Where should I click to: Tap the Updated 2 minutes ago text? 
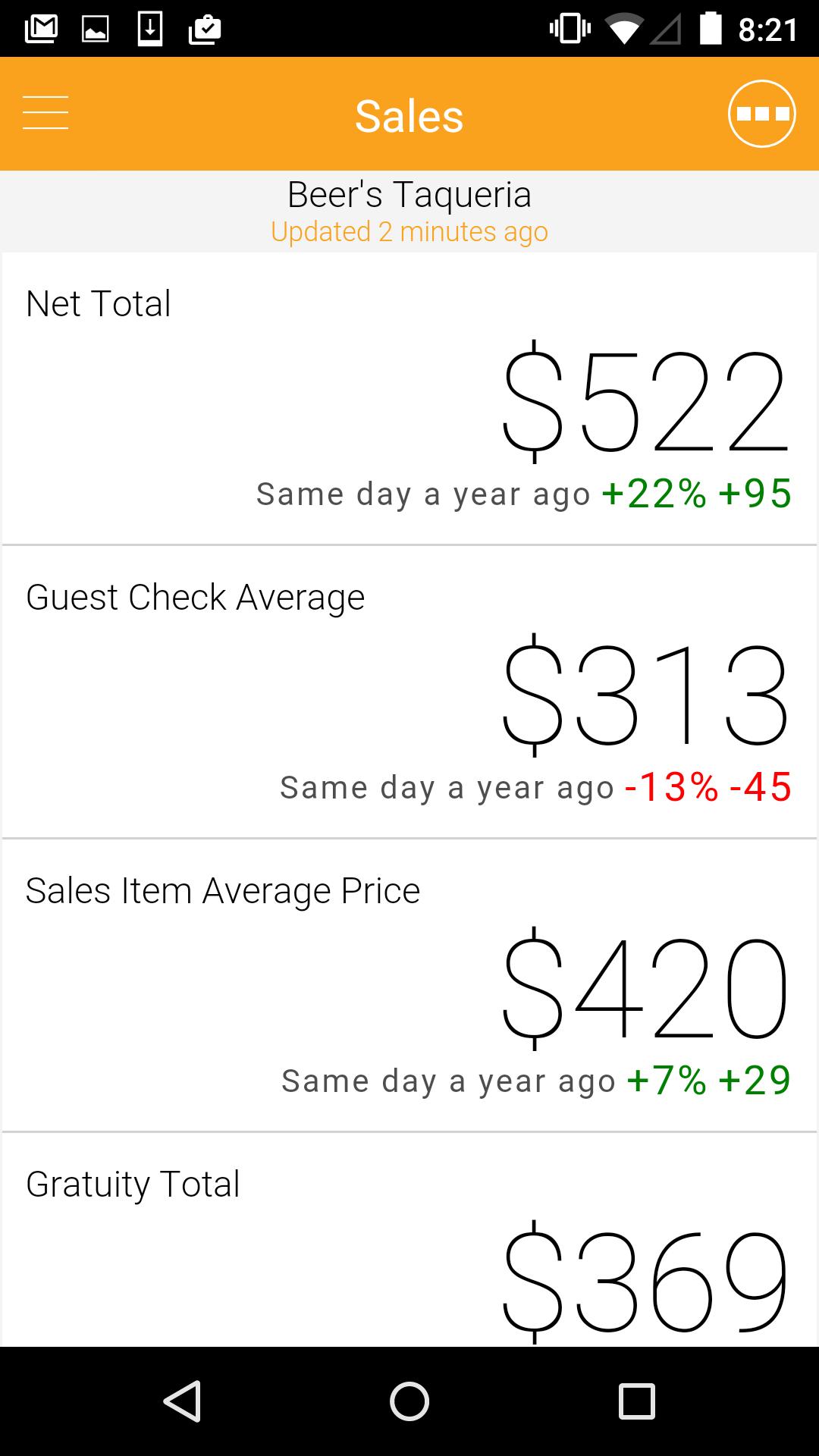pos(409,232)
